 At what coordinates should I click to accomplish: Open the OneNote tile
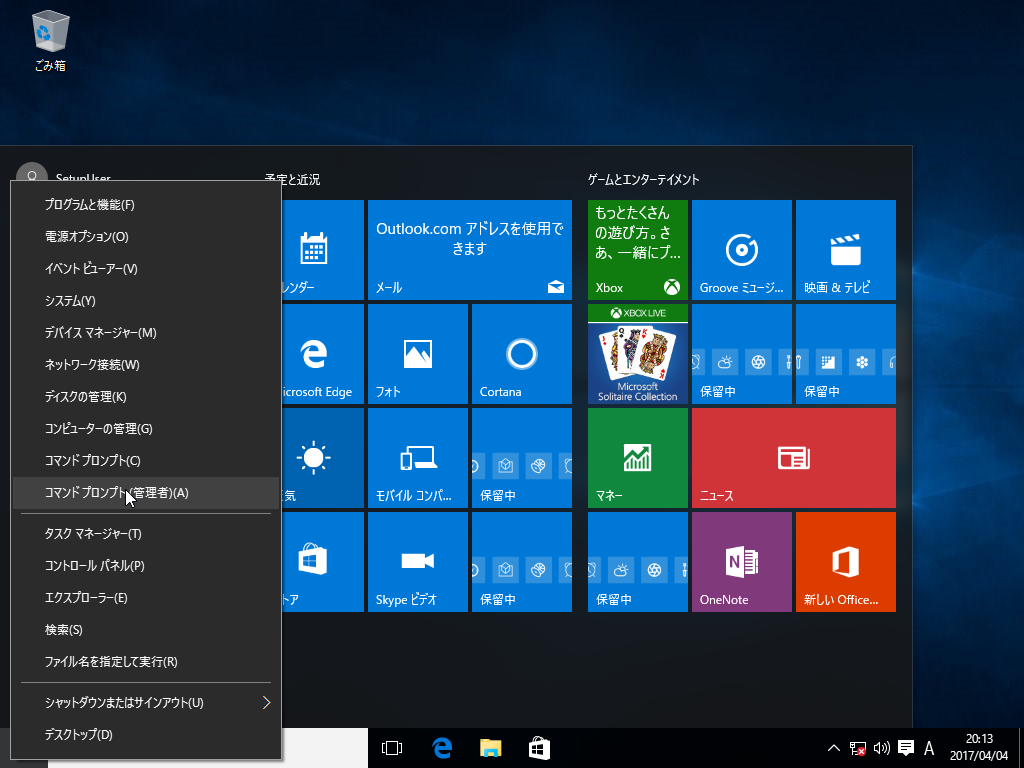tap(741, 562)
